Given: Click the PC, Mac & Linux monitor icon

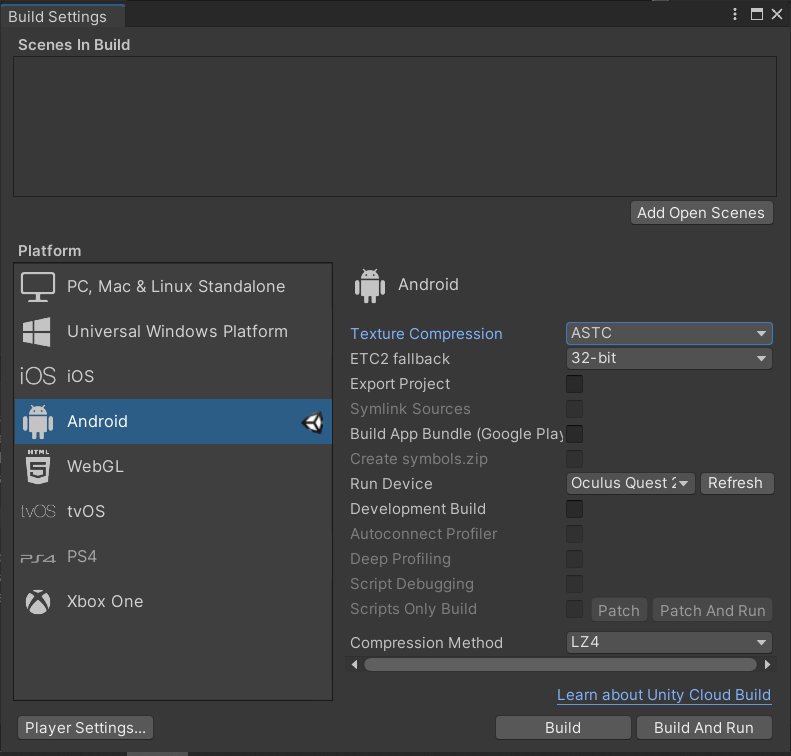Looking at the screenshot, I should coord(38,287).
